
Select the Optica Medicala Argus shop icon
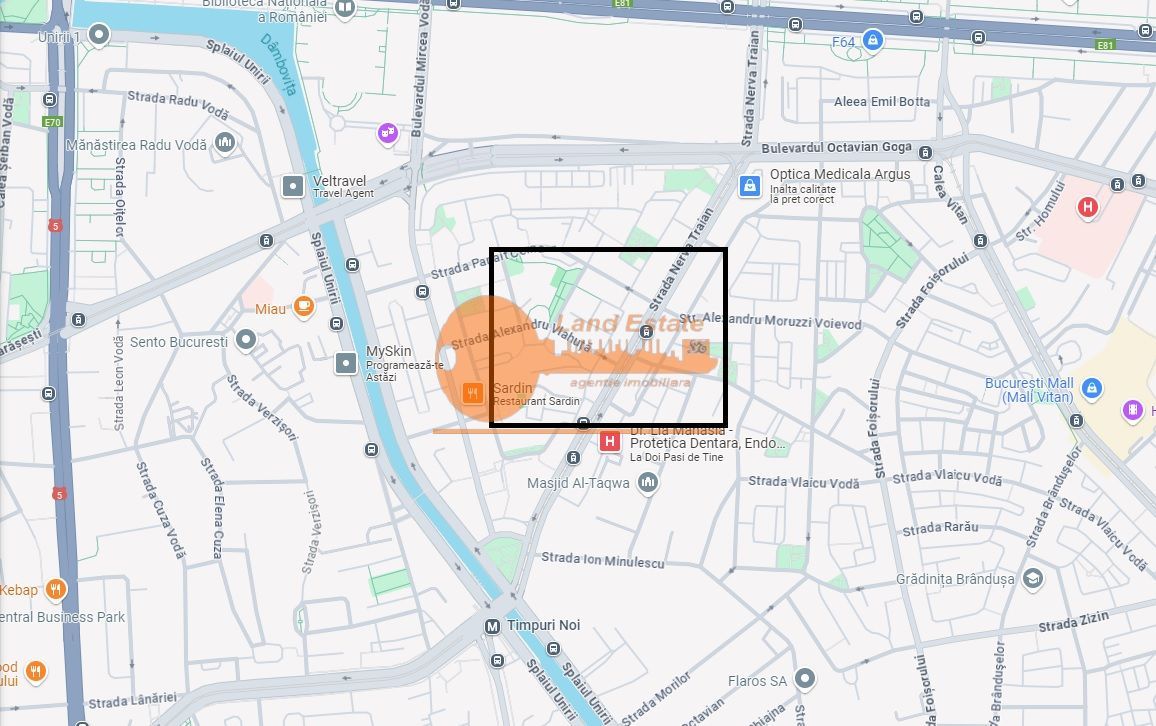click(x=750, y=186)
